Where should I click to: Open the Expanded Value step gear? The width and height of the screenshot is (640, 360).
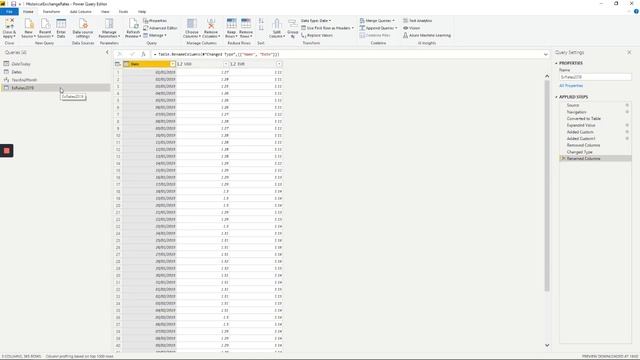[627, 125]
